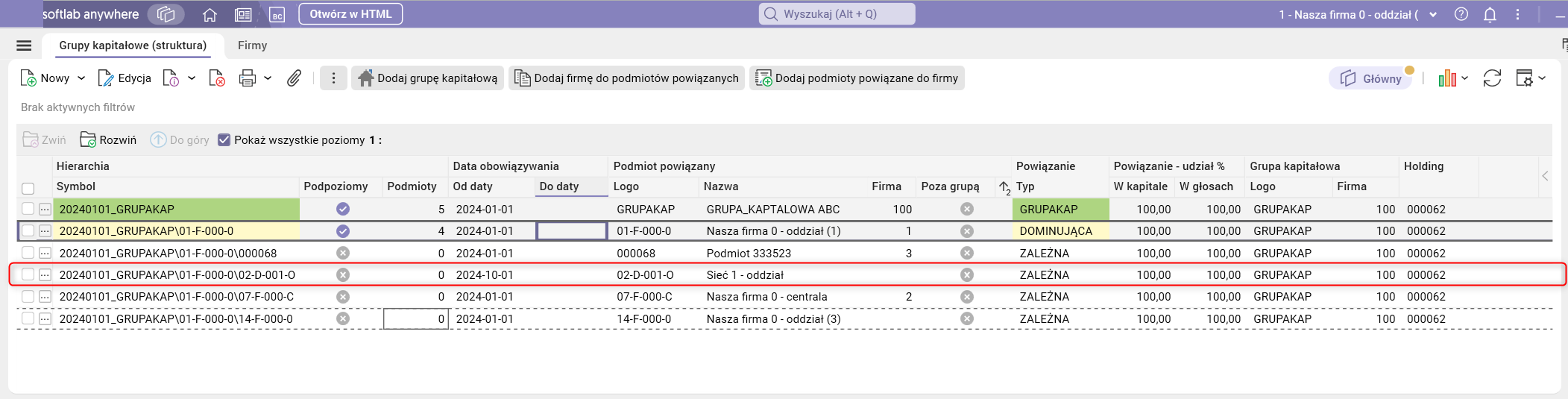
Task: Toggle the 'Pokaż wszystkie poziomy' checkbox
Action: (224, 140)
